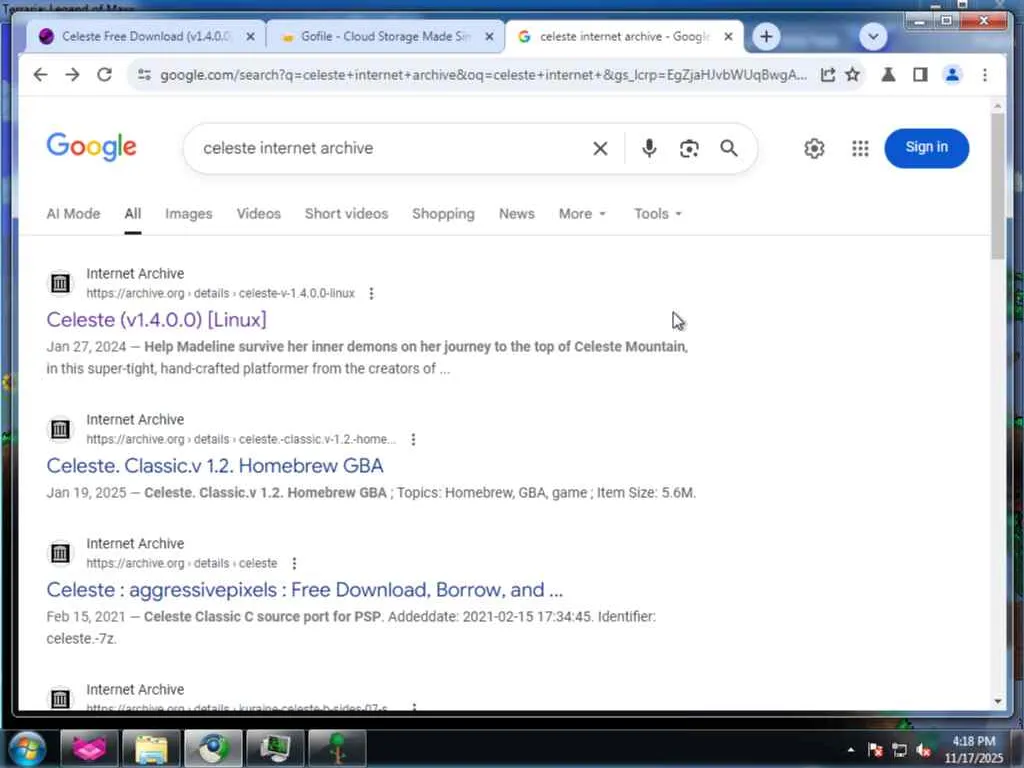Open Celeste aggressivepixels result
Image resolution: width=1024 pixels, height=768 pixels.
(x=304, y=590)
